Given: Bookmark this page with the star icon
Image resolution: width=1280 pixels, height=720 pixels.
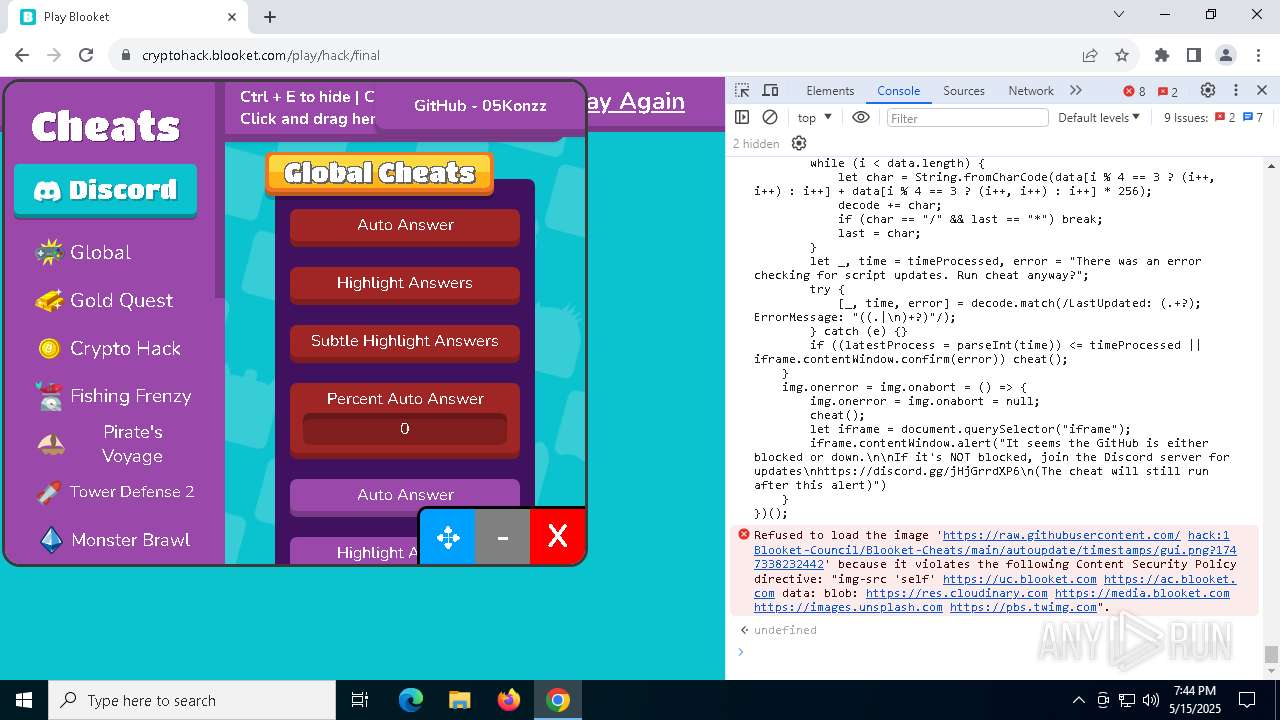Looking at the screenshot, I should [x=1122, y=55].
